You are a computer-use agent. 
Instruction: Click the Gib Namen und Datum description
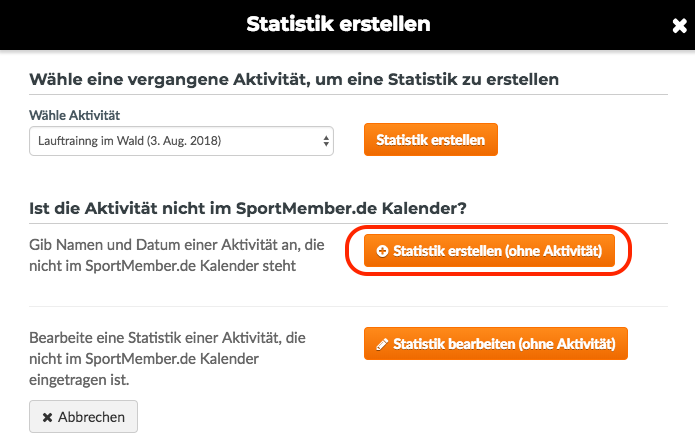coord(177,255)
